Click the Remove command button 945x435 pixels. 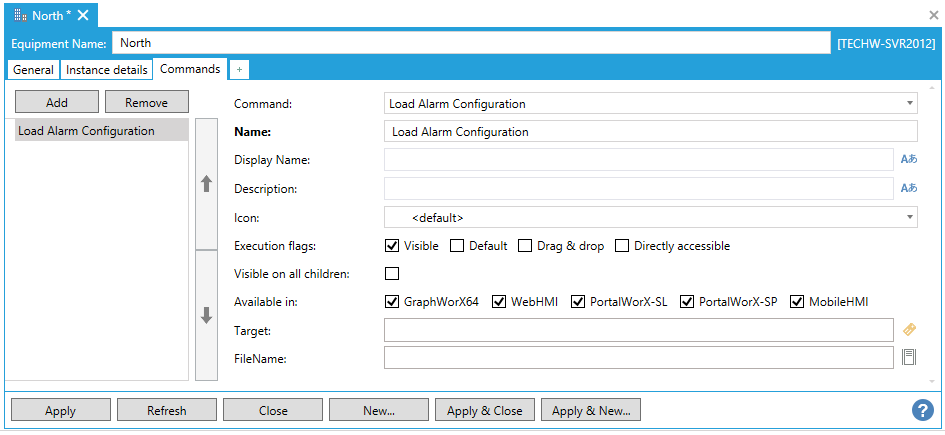click(146, 103)
